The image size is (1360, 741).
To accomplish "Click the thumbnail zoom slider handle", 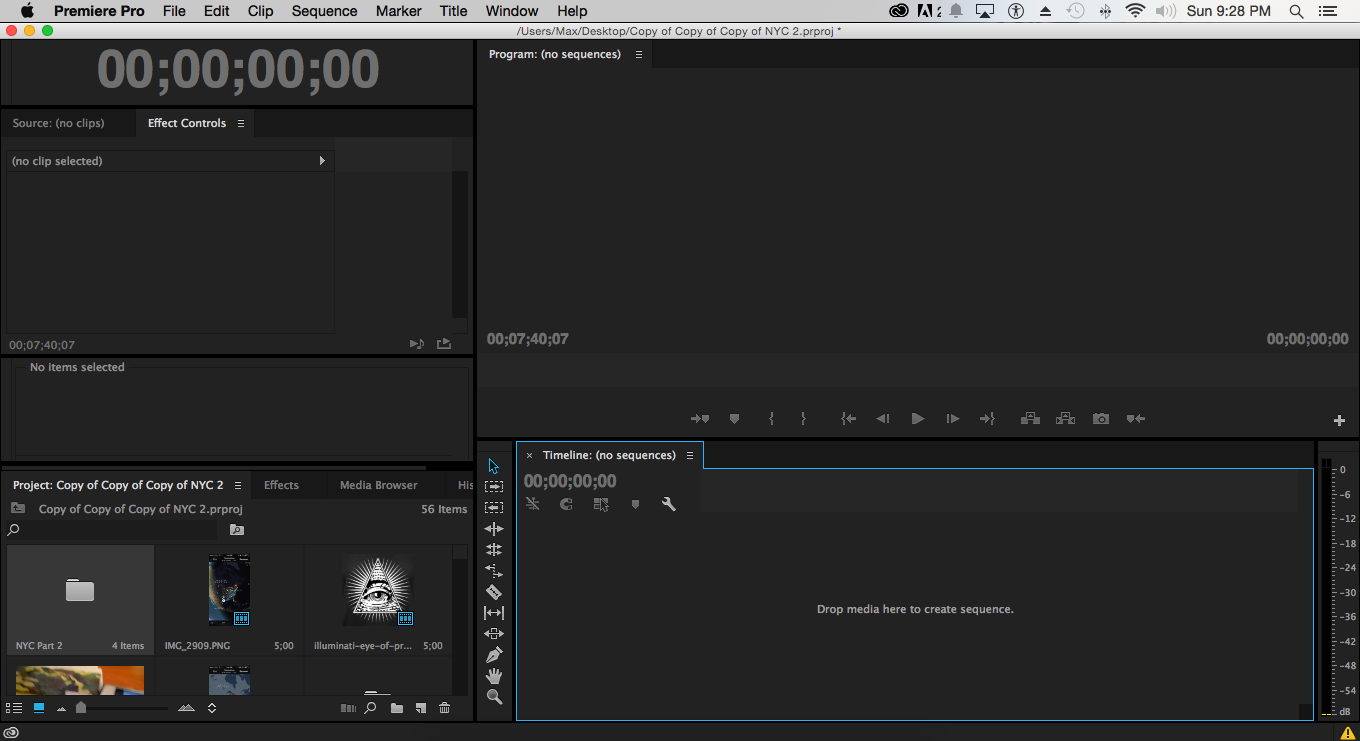I will [81, 708].
